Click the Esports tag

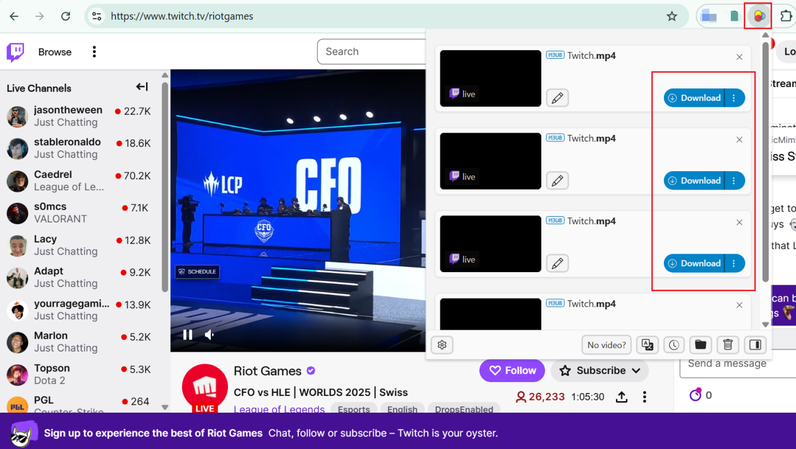click(354, 409)
